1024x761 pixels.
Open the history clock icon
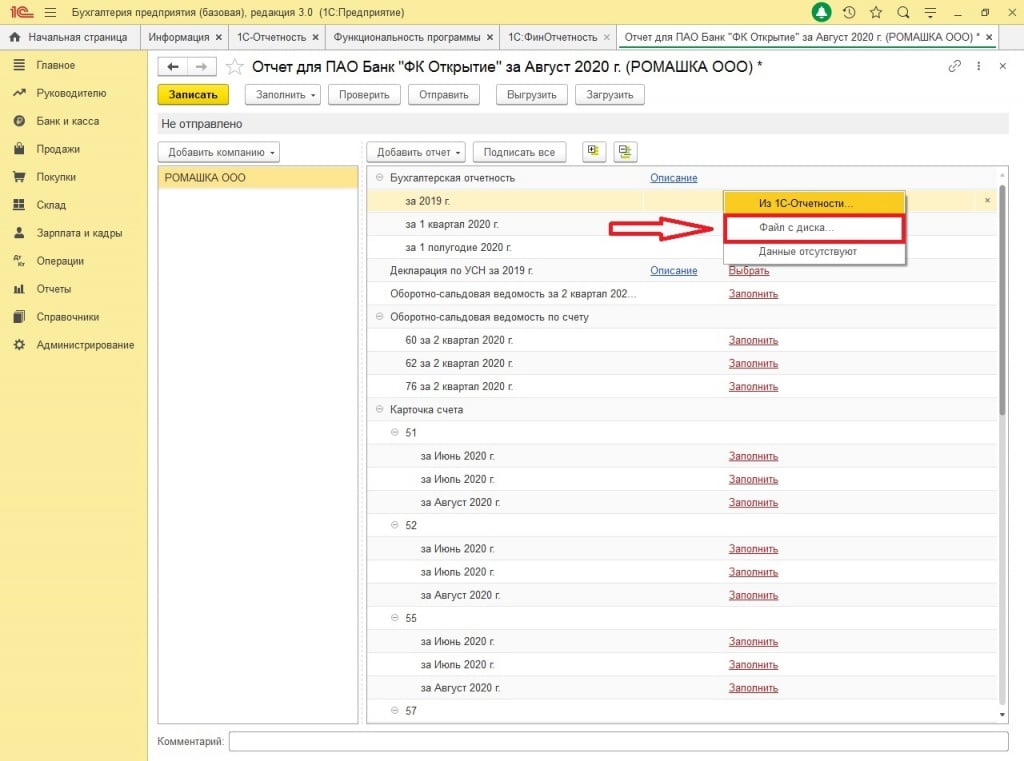849,12
